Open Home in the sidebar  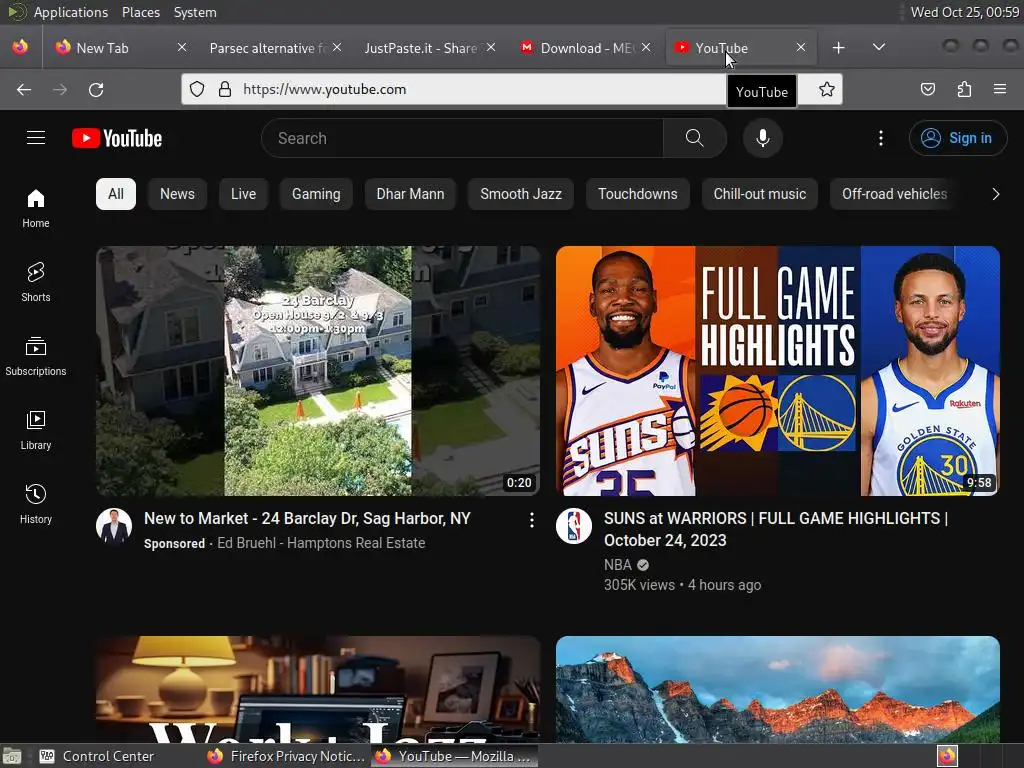[35, 209]
